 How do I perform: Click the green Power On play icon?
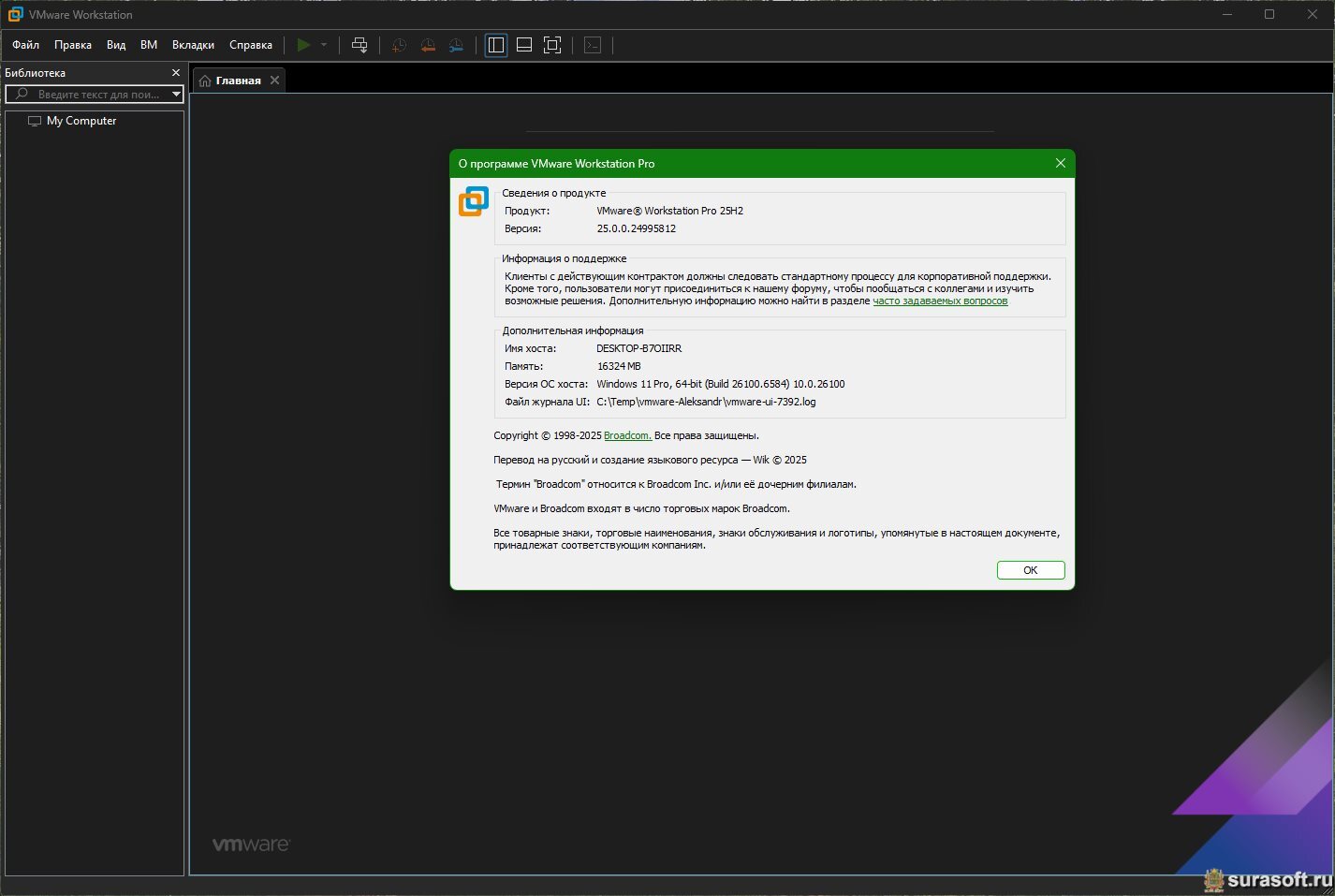(x=303, y=45)
